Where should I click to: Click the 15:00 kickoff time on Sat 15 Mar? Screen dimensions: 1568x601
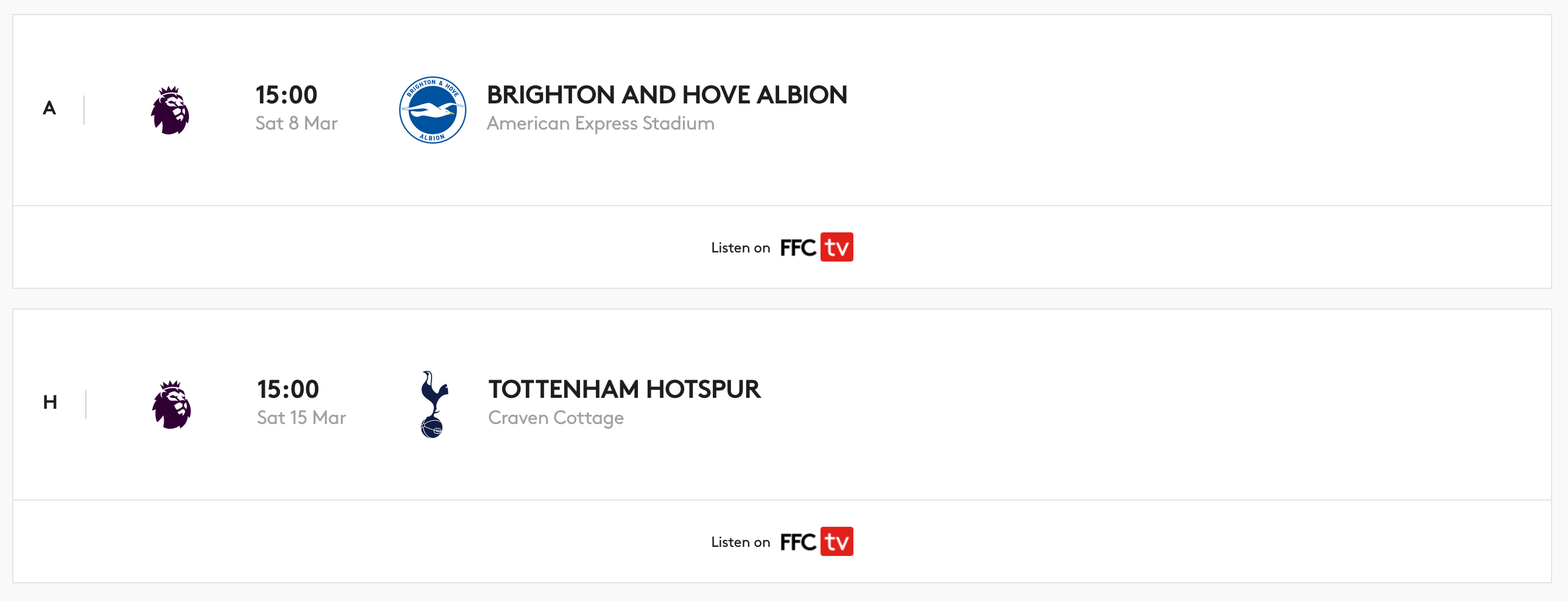(x=288, y=389)
